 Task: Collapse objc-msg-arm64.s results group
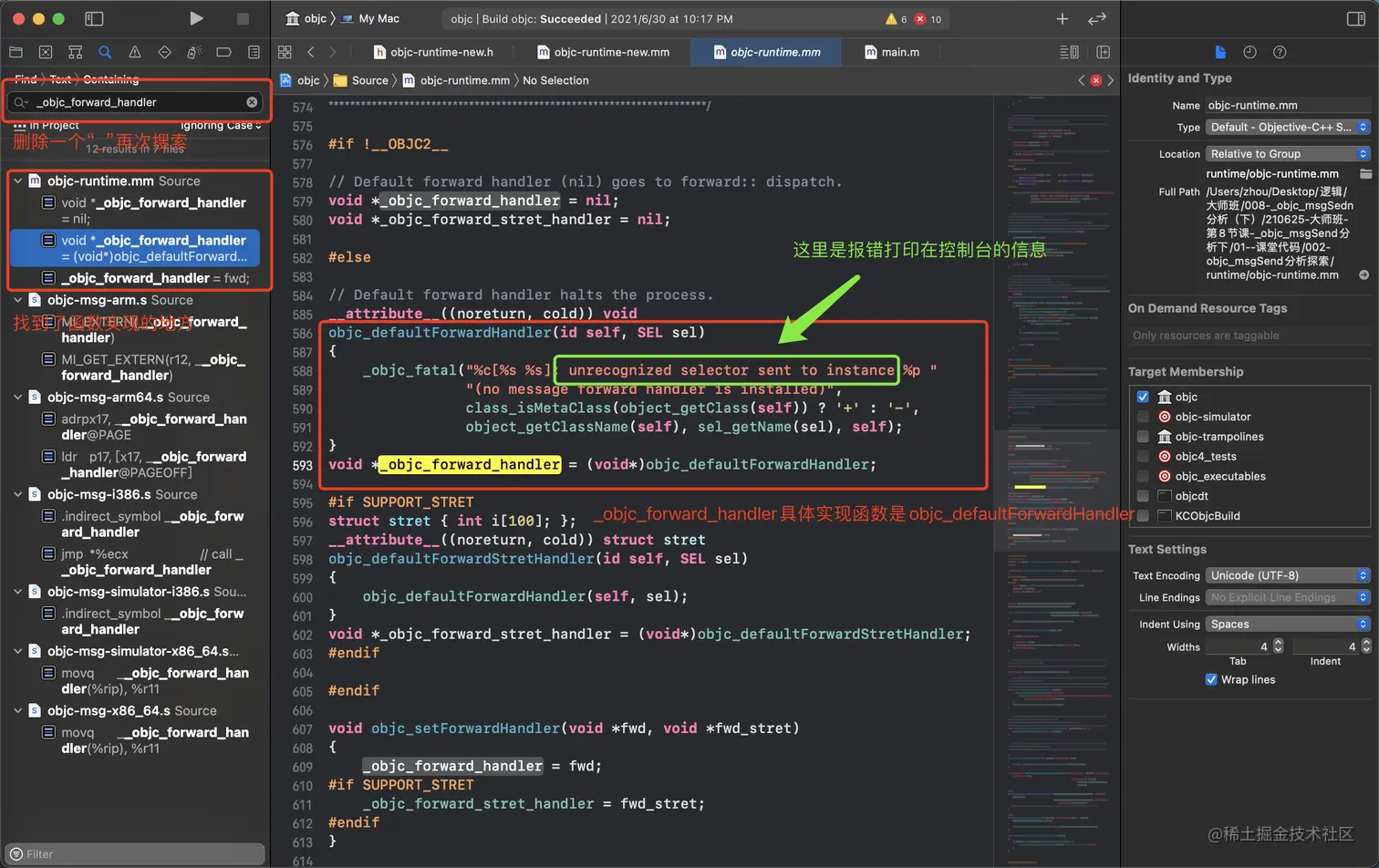click(18, 398)
